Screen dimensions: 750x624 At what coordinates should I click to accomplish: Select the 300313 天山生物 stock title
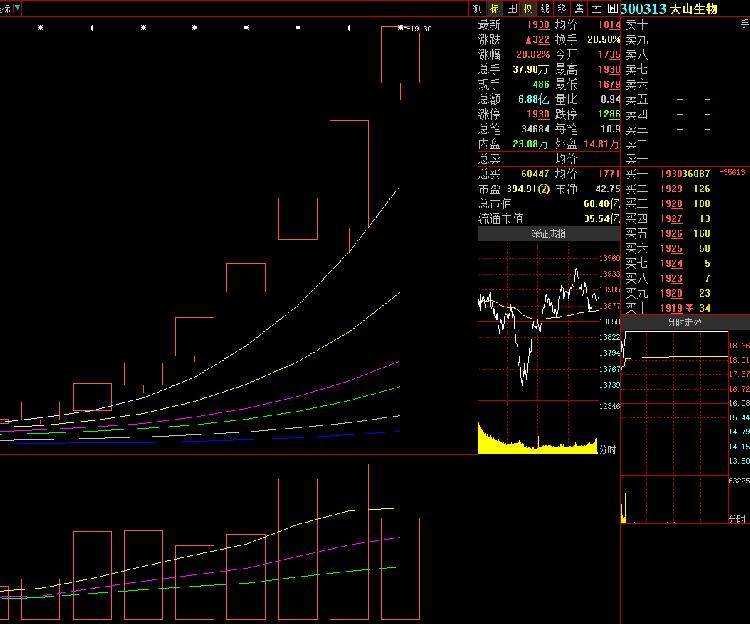coord(667,8)
